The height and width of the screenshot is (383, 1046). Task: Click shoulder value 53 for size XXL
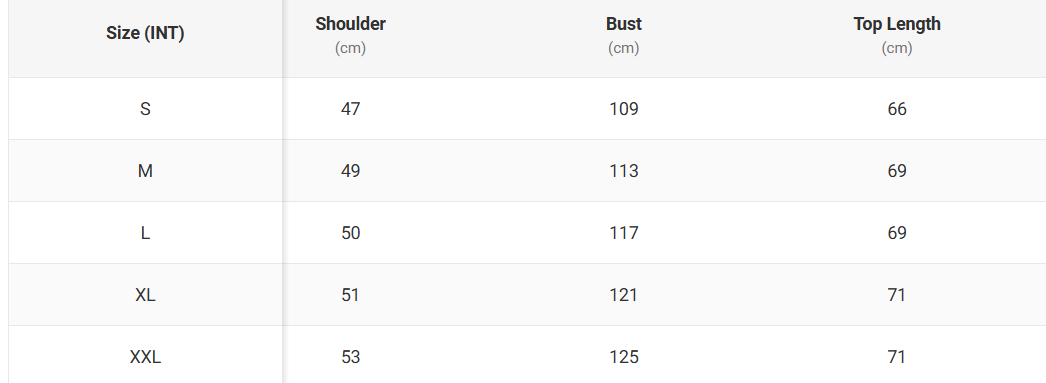pos(350,357)
